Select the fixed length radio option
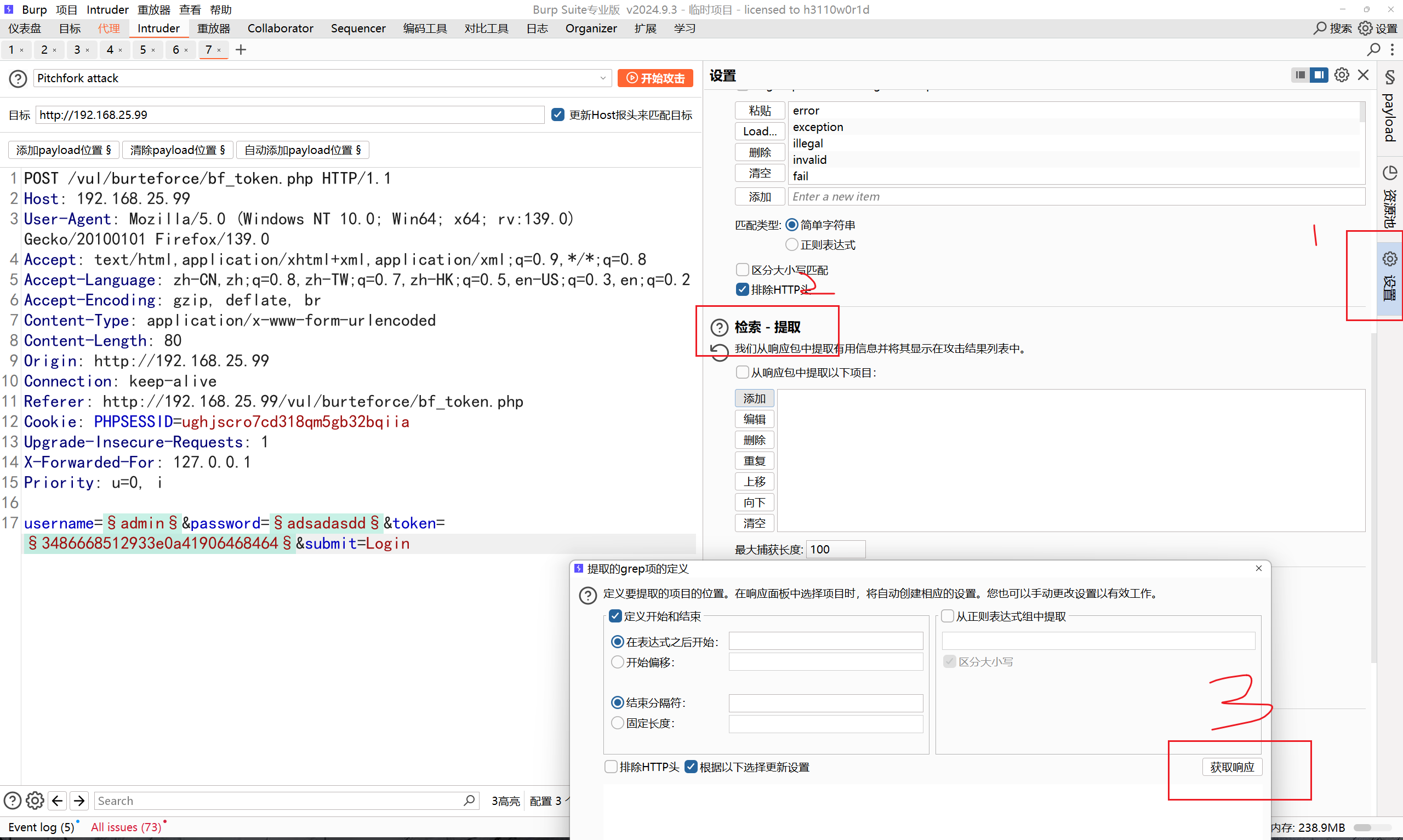 click(x=618, y=723)
